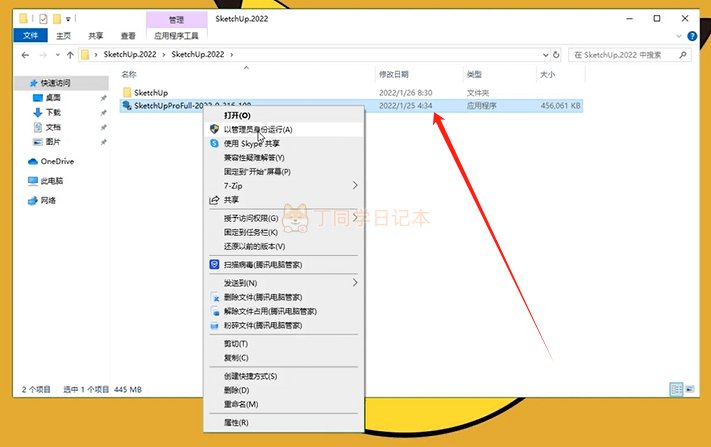The image size is (711, 447).
Task: Choose 创建快捷方式(S)
Action: [284, 376]
